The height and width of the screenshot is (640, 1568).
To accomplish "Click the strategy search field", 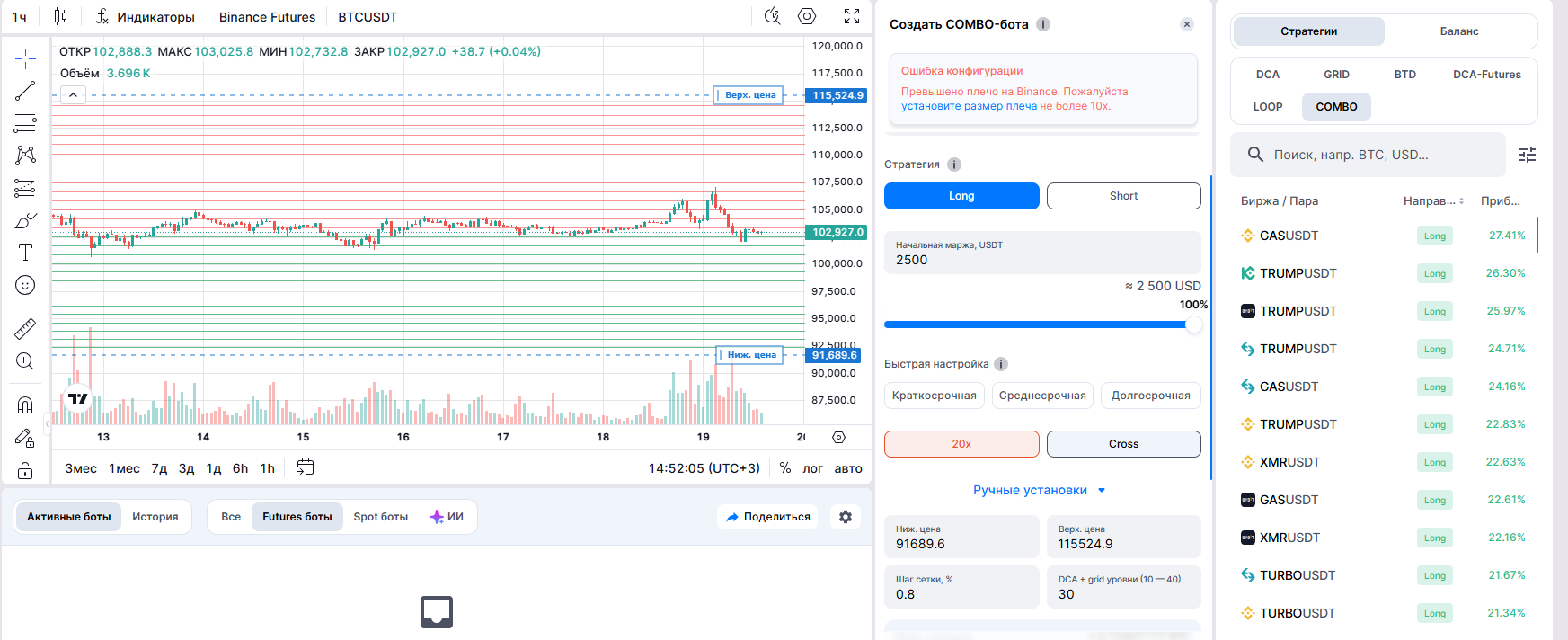I will (x=1368, y=155).
